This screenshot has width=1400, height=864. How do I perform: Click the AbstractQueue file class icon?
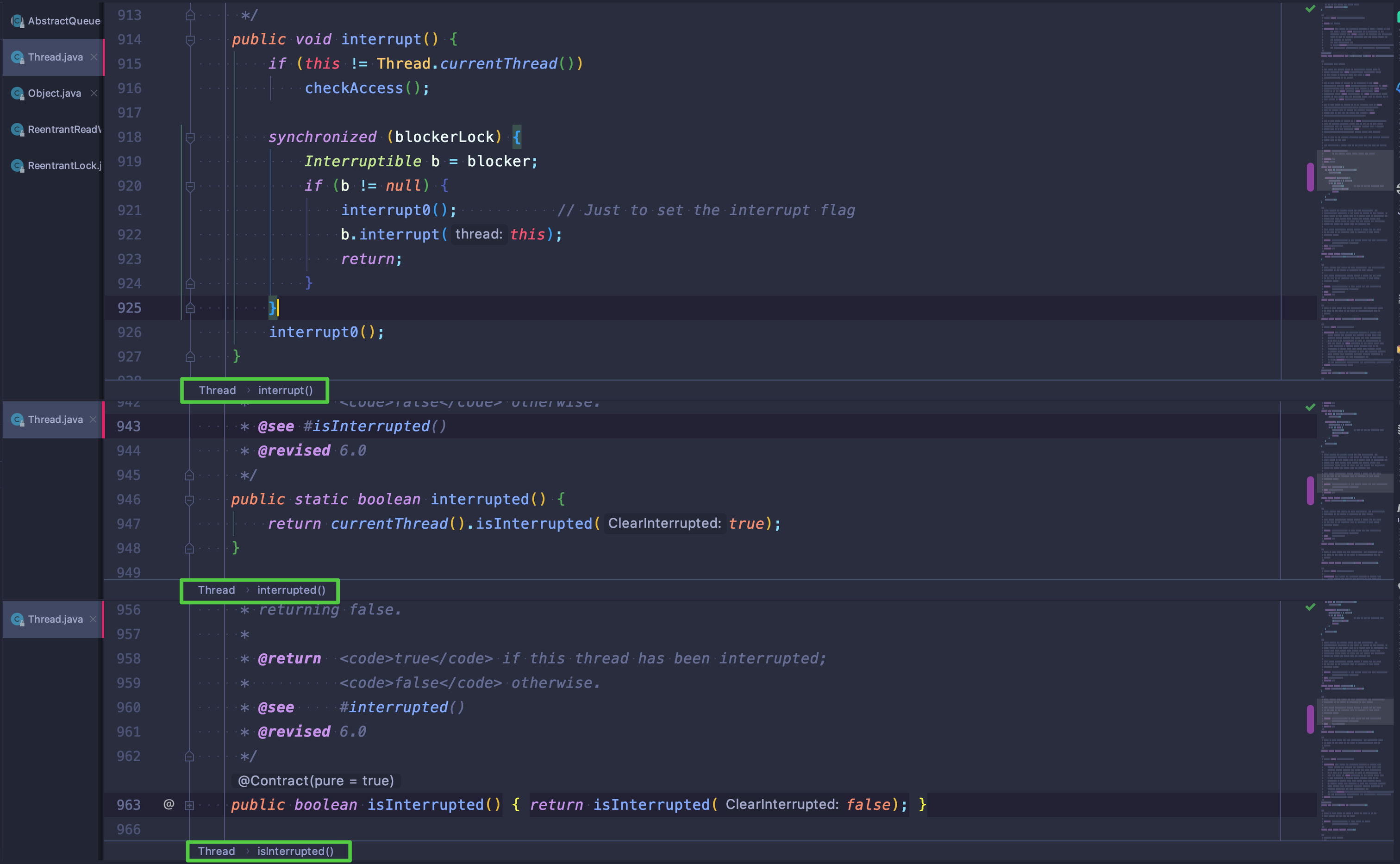coord(17,21)
